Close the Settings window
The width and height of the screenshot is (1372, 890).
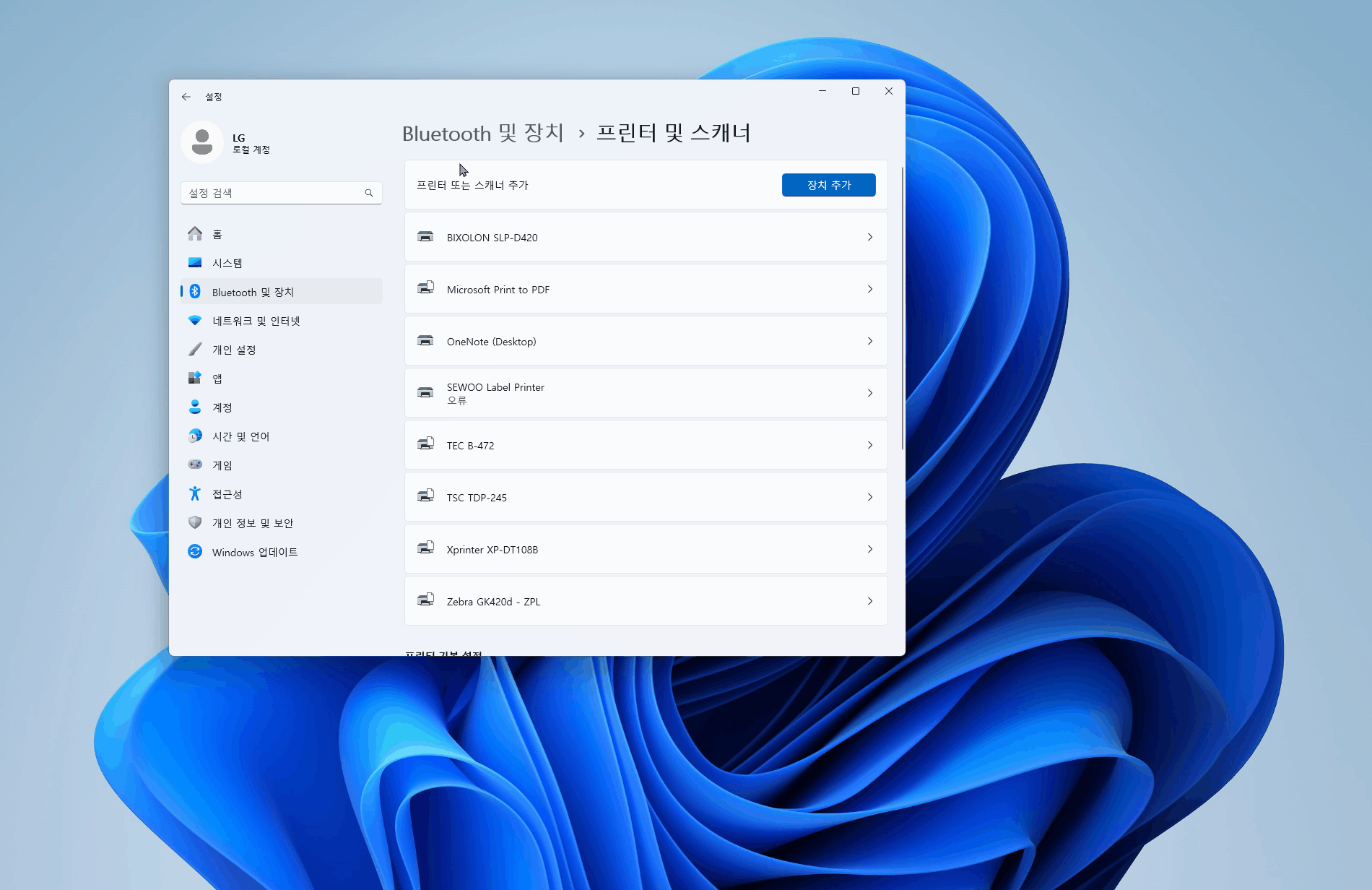pyautogui.click(x=889, y=91)
